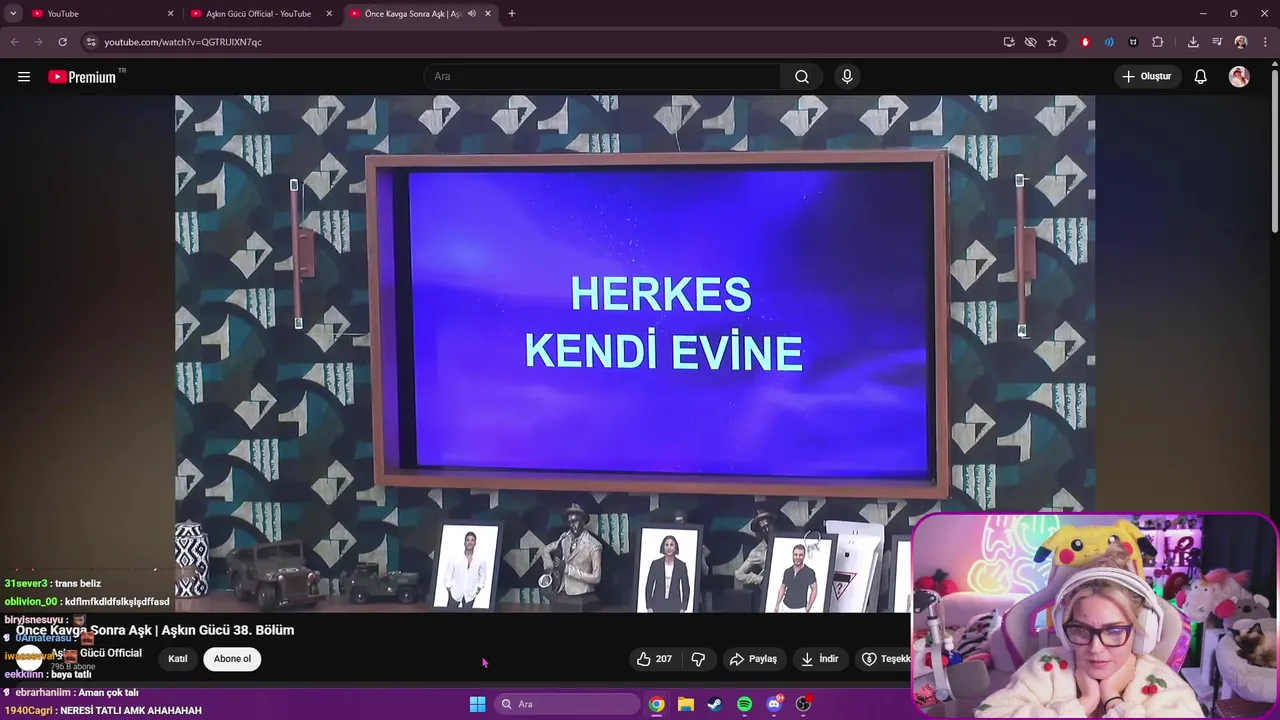Open the Oluştur create menu

coord(1147,77)
